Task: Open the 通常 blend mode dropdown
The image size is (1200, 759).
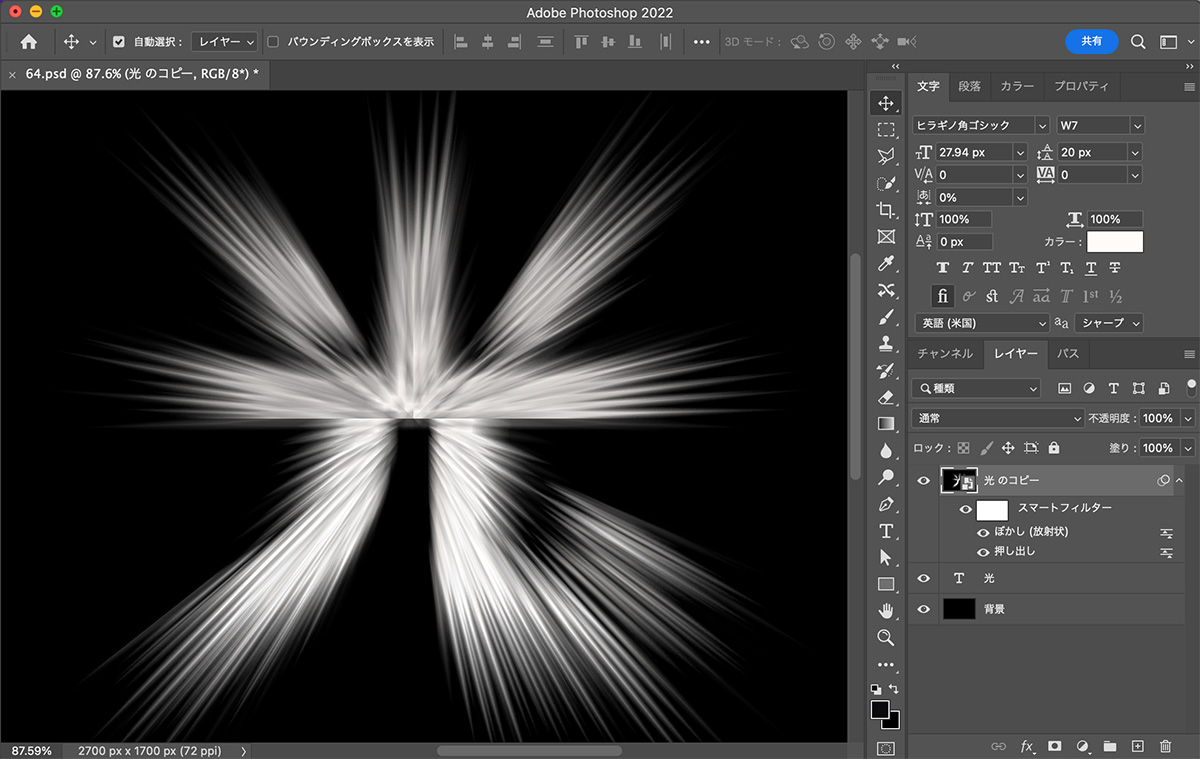Action: (x=997, y=418)
